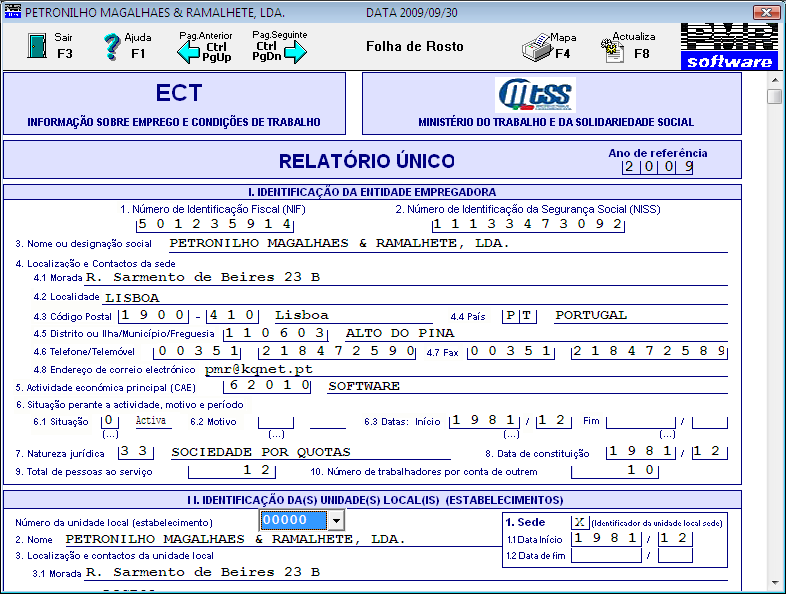Image resolution: width=786 pixels, height=594 pixels.
Task: Click the Fax number 218472589 field
Action: click(649, 351)
